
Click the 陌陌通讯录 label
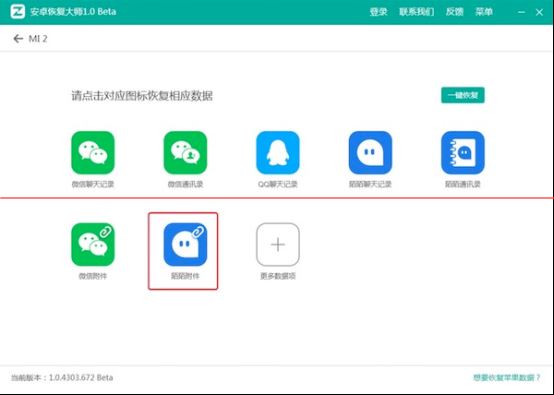463,184
